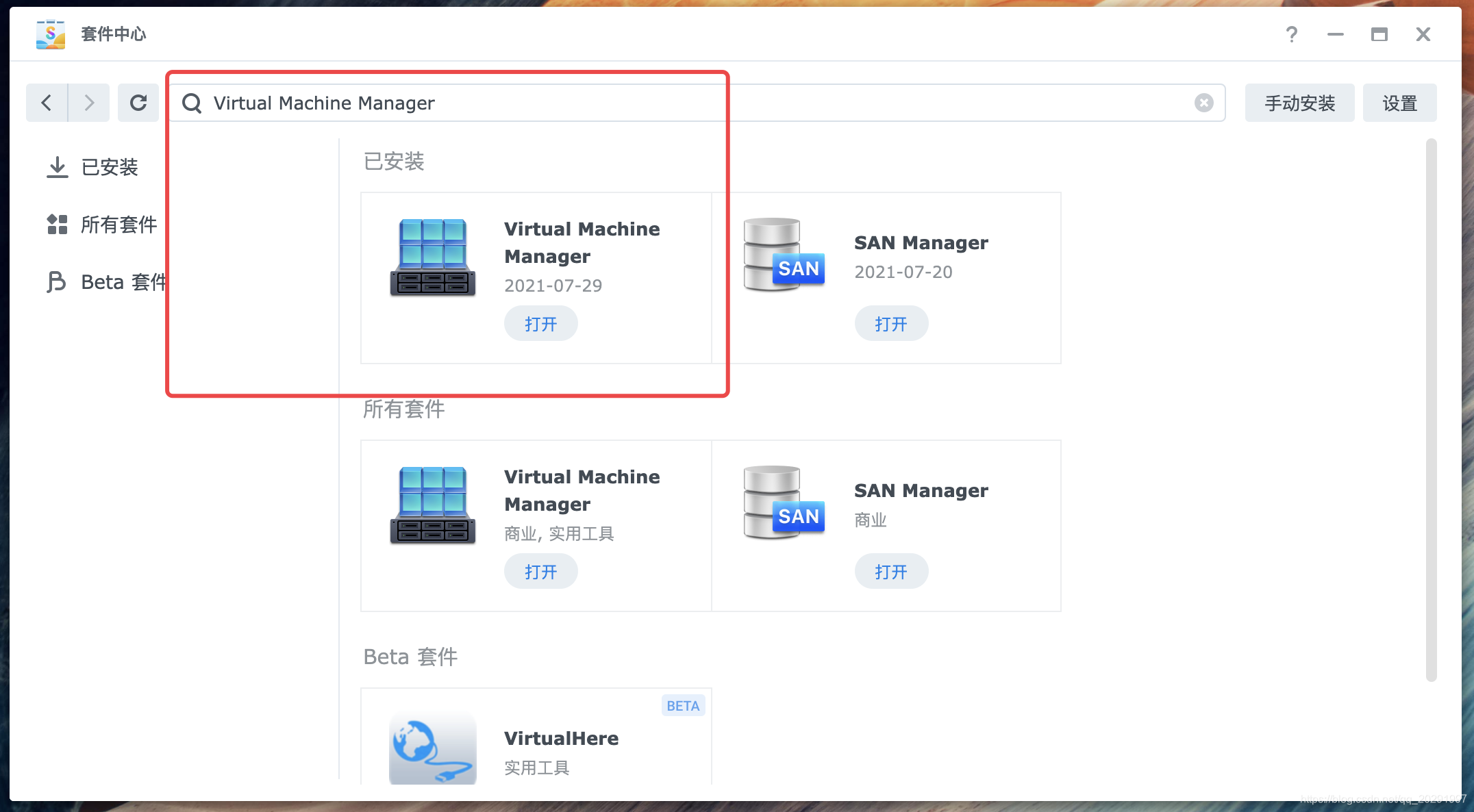Open installed SAN Manager package
Image resolution: width=1474 pixels, height=812 pixels.
(x=890, y=324)
